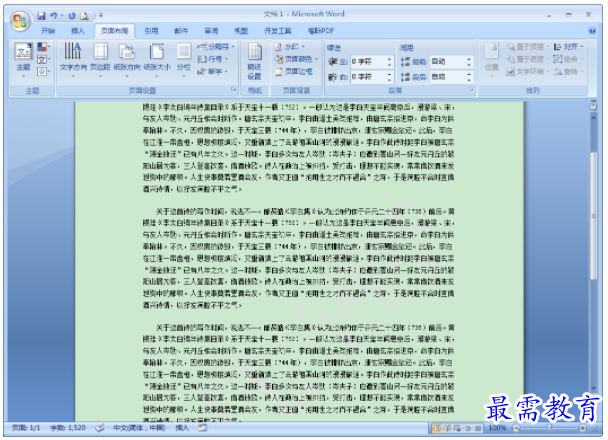Open the round Office button menu
This screenshot has width=608, height=440.
20,21
